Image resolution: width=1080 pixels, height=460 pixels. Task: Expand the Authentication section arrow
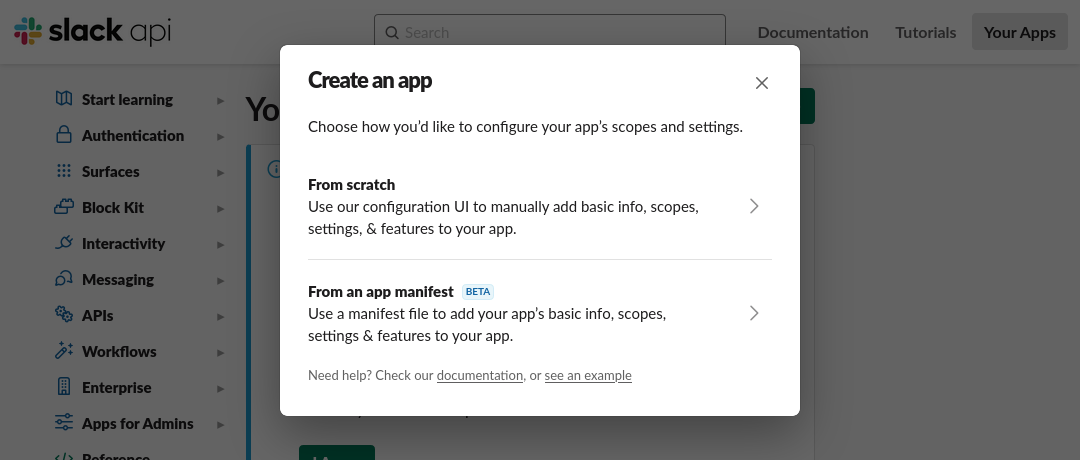coord(220,136)
